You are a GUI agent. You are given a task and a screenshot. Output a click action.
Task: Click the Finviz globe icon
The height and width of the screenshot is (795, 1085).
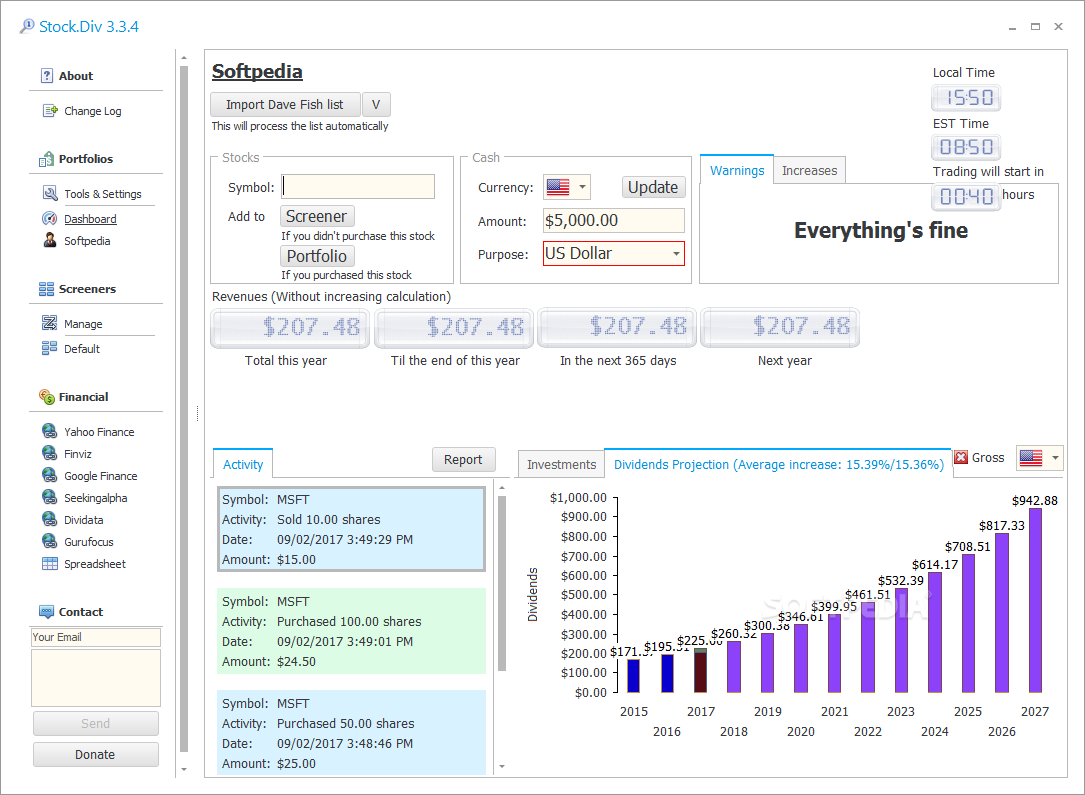click(50, 453)
